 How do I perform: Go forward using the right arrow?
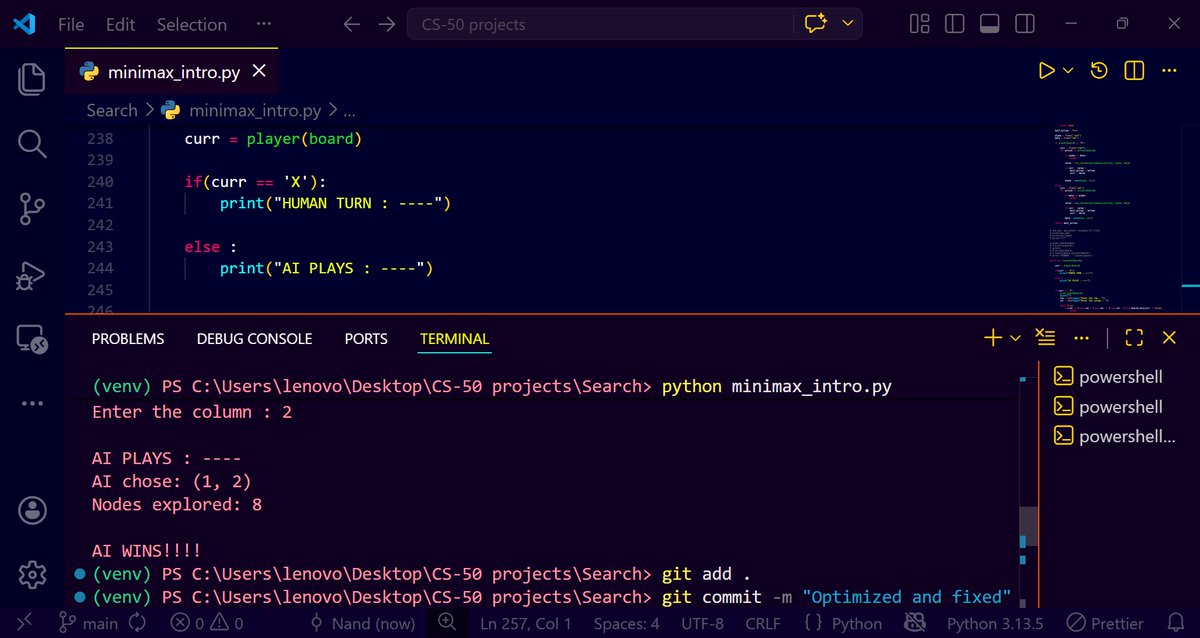pos(387,24)
